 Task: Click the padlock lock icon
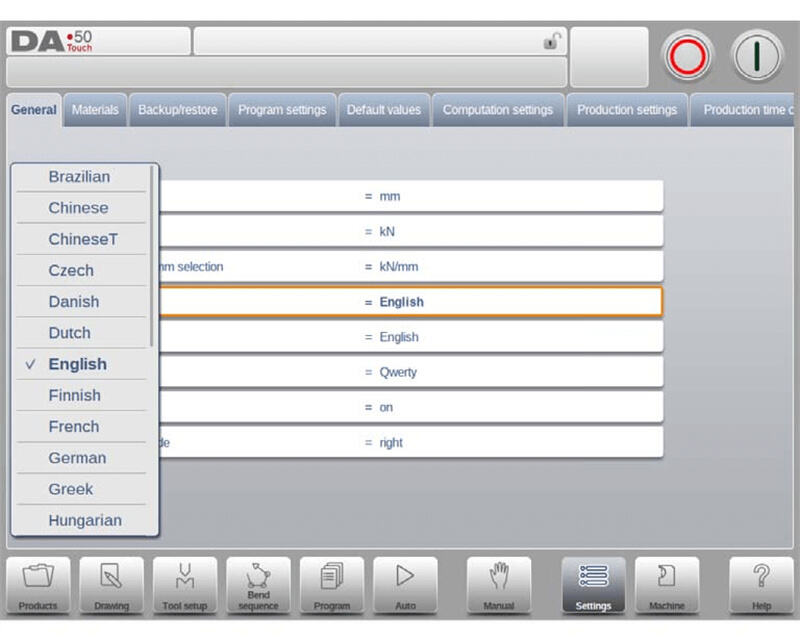550,41
